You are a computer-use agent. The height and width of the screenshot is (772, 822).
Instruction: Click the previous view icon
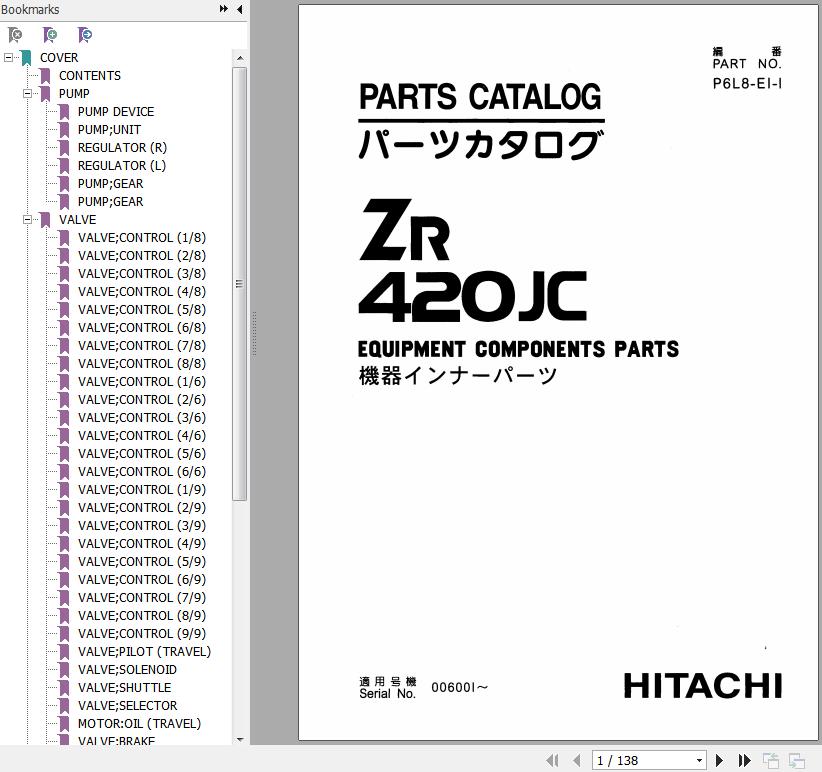[771, 760]
